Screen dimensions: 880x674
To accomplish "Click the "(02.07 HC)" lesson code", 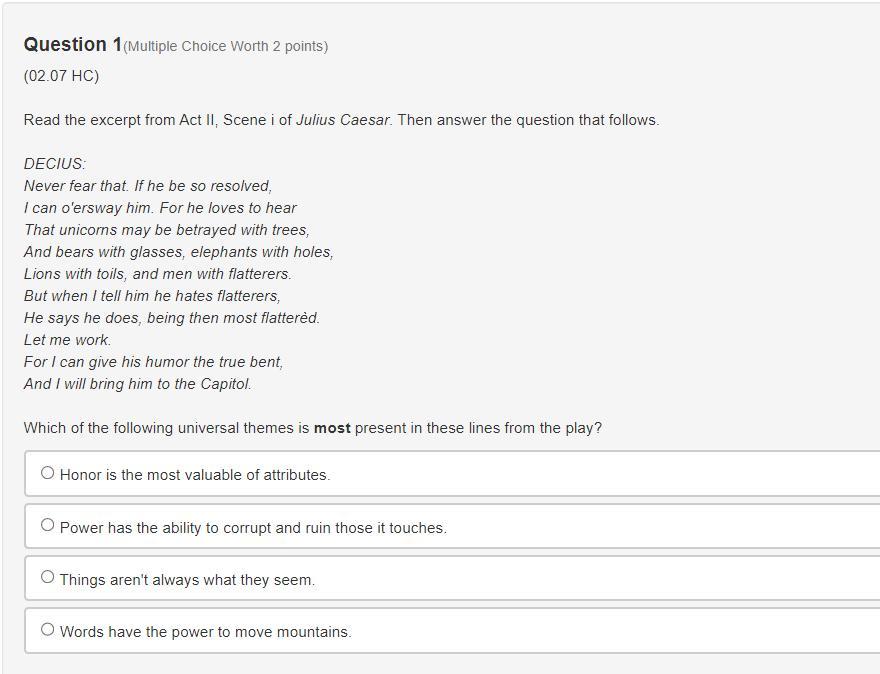I will click(61, 76).
